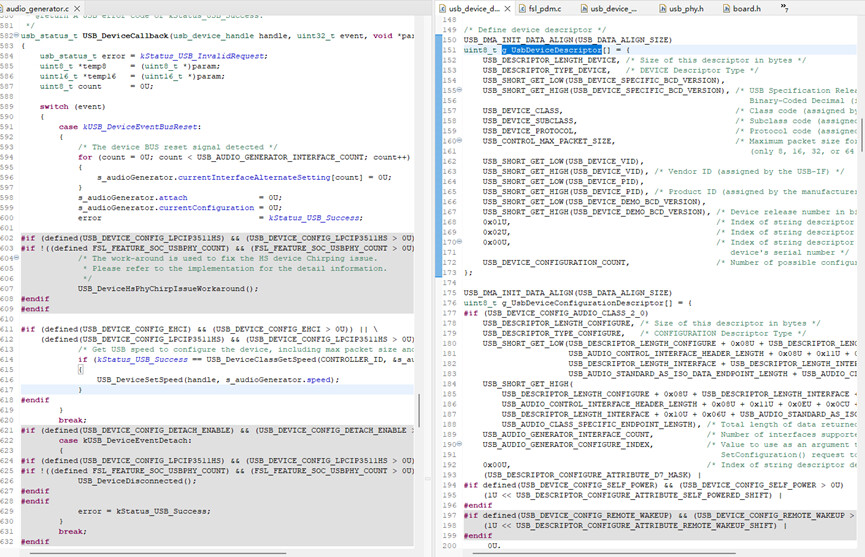This screenshot has width=865, height=557.
Task: Click kStatus_USB_InvalidRequest on line 584
Action: (x=203, y=56)
